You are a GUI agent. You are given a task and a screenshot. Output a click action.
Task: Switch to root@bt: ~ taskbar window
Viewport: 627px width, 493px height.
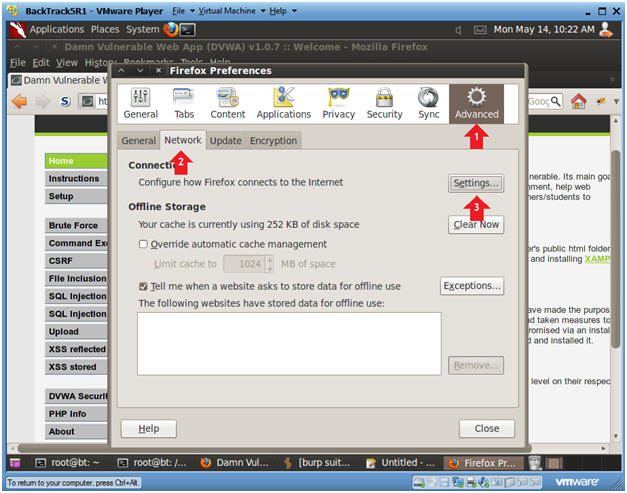[68, 463]
